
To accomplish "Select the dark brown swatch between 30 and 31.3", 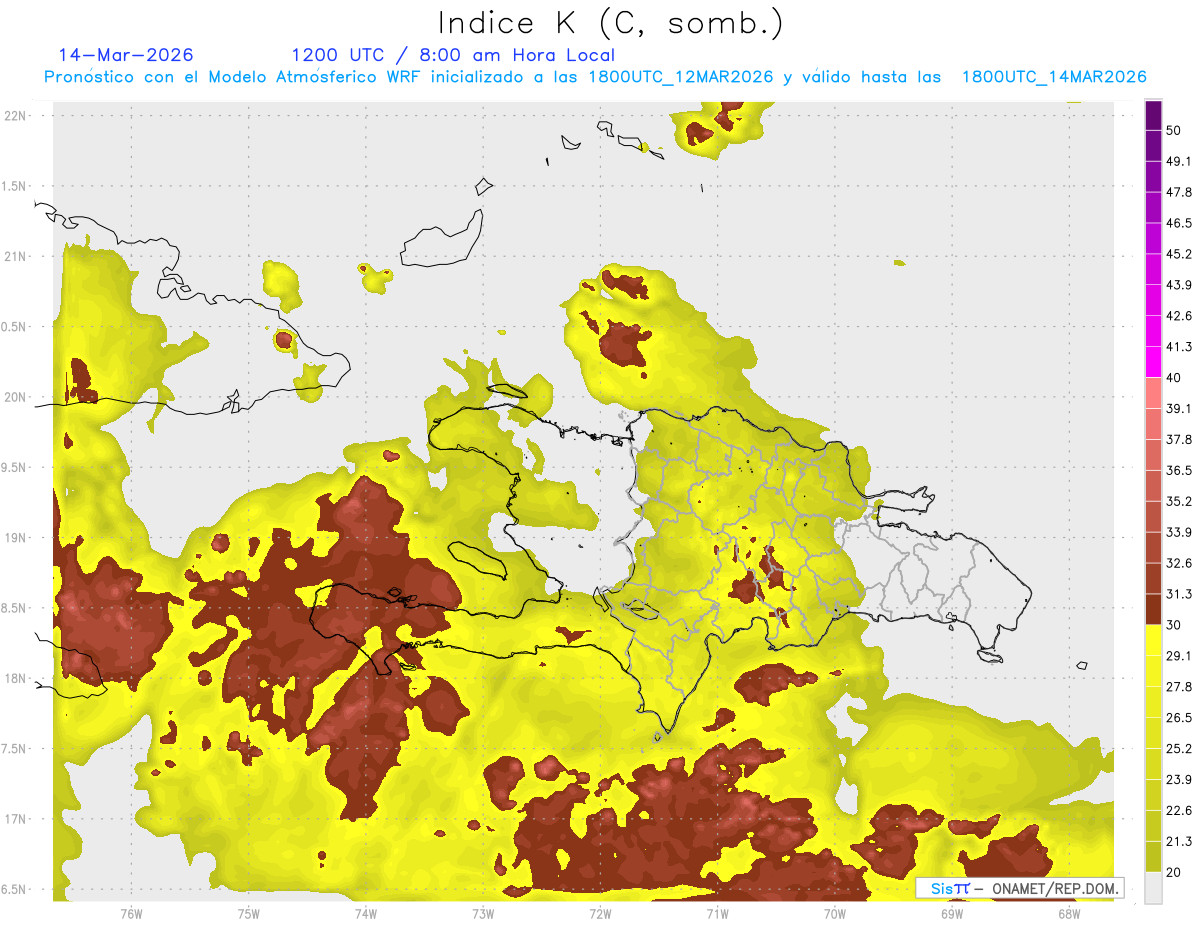I will click(x=1153, y=609).
